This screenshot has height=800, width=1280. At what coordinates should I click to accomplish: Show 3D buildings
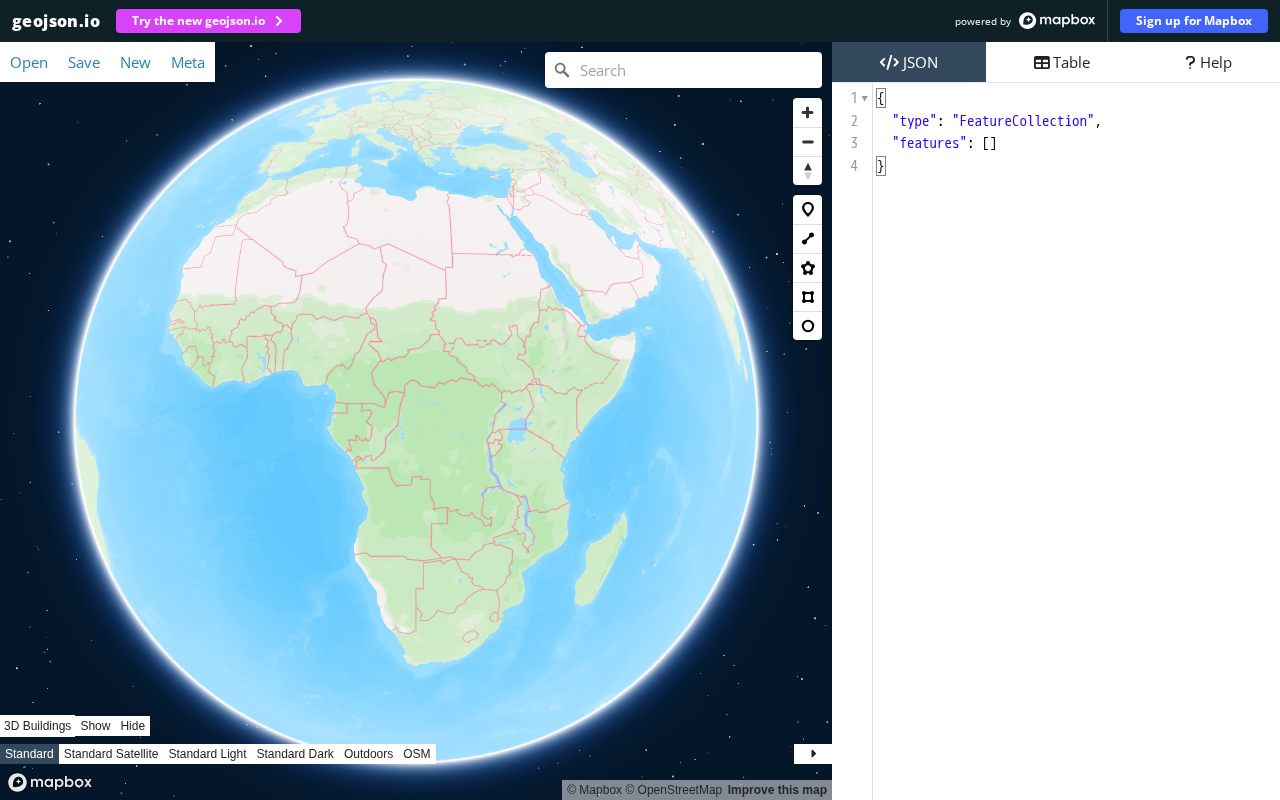pos(95,726)
